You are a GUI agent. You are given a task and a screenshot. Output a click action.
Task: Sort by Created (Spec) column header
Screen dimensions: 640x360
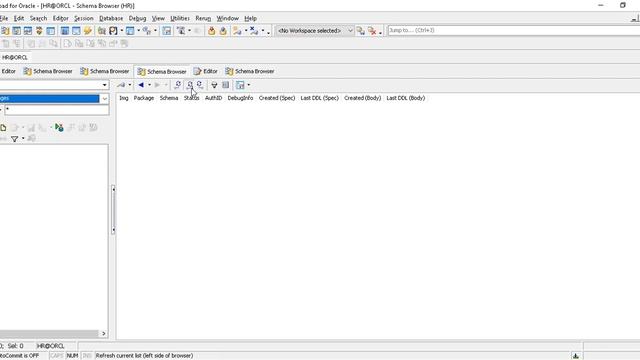point(277,98)
